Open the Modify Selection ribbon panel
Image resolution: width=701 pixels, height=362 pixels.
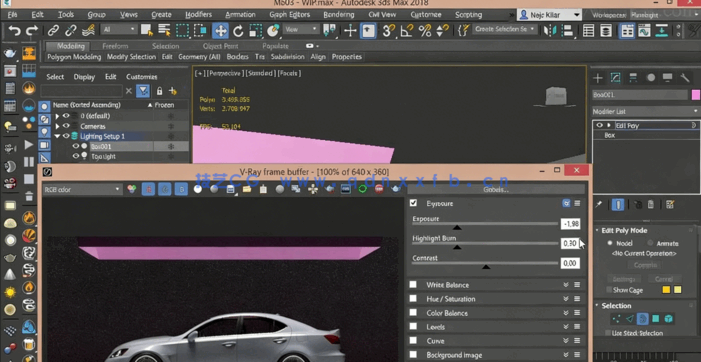(131, 57)
